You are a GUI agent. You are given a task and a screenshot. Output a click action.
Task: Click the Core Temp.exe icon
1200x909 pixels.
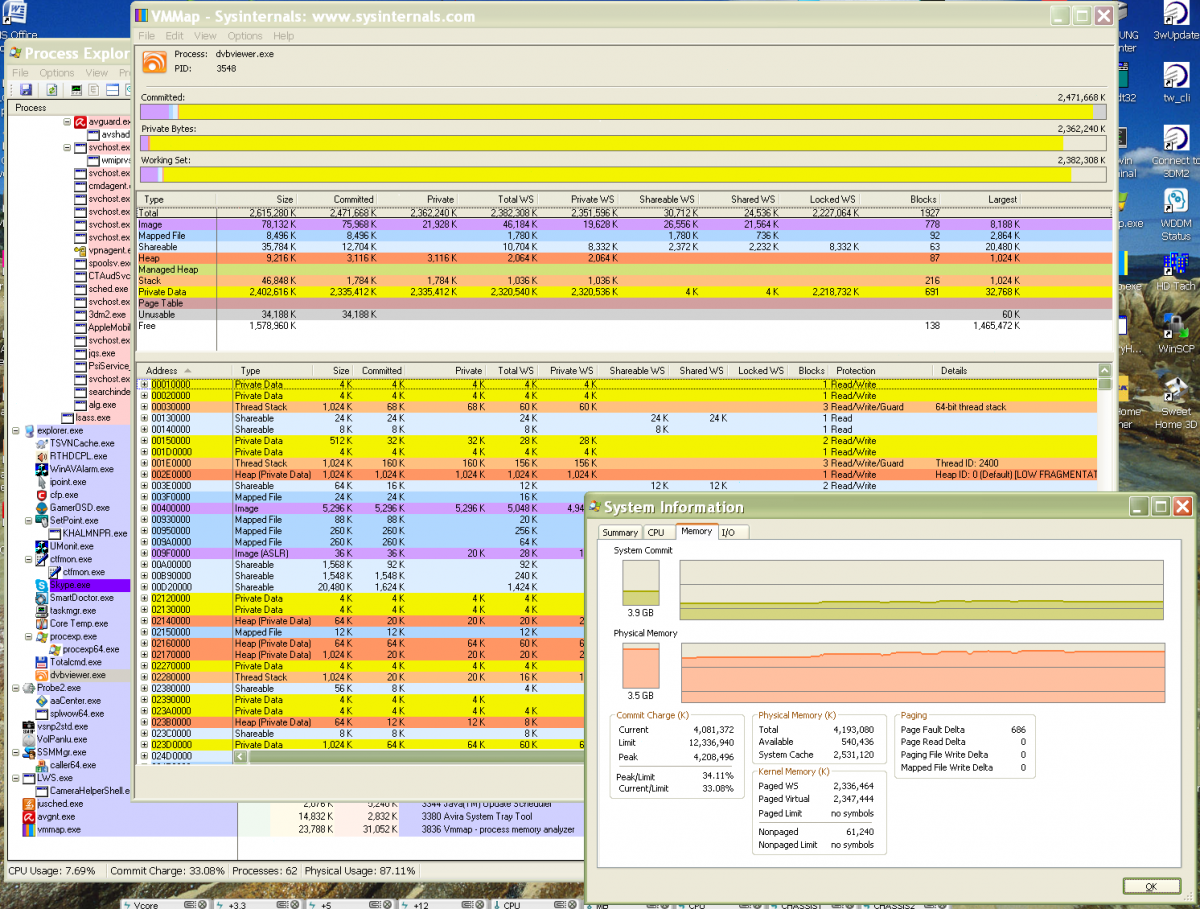click(42, 624)
